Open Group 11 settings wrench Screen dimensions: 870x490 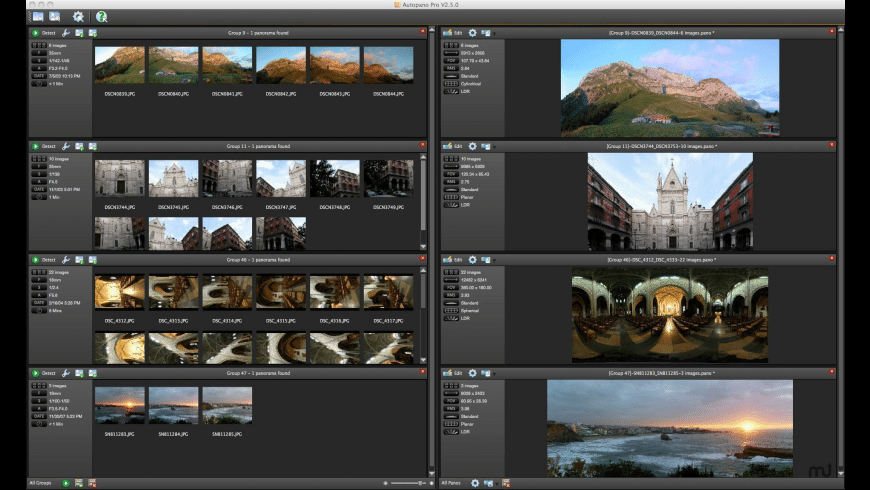pos(65,147)
